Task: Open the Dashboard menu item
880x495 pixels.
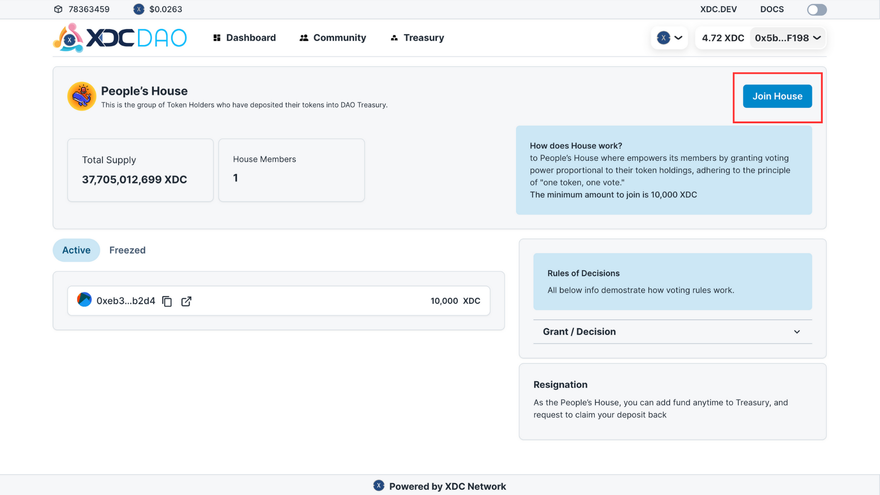Action: tap(244, 38)
